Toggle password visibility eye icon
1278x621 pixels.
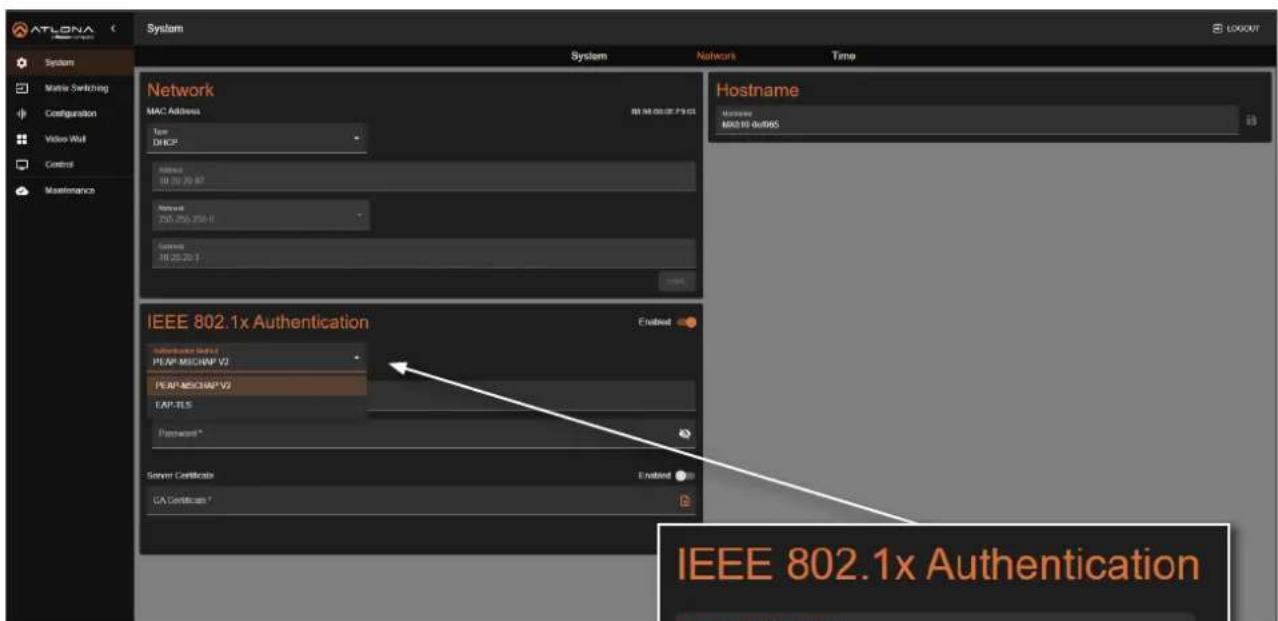[x=686, y=433]
